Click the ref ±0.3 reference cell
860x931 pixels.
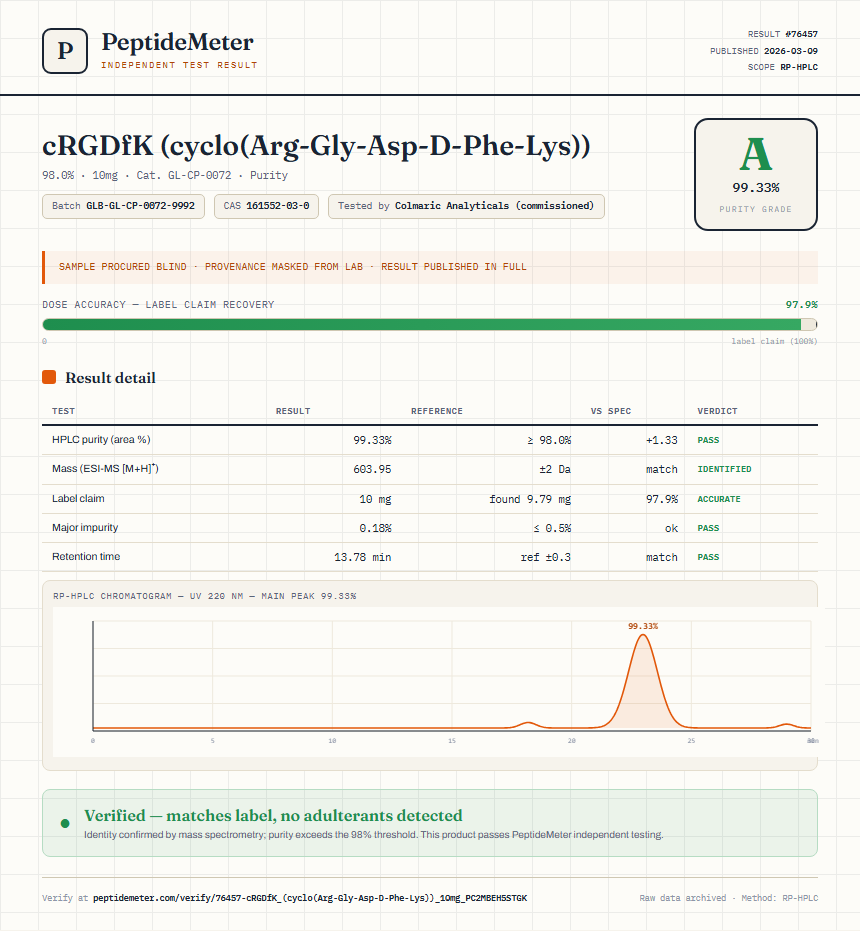tap(546, 558)
